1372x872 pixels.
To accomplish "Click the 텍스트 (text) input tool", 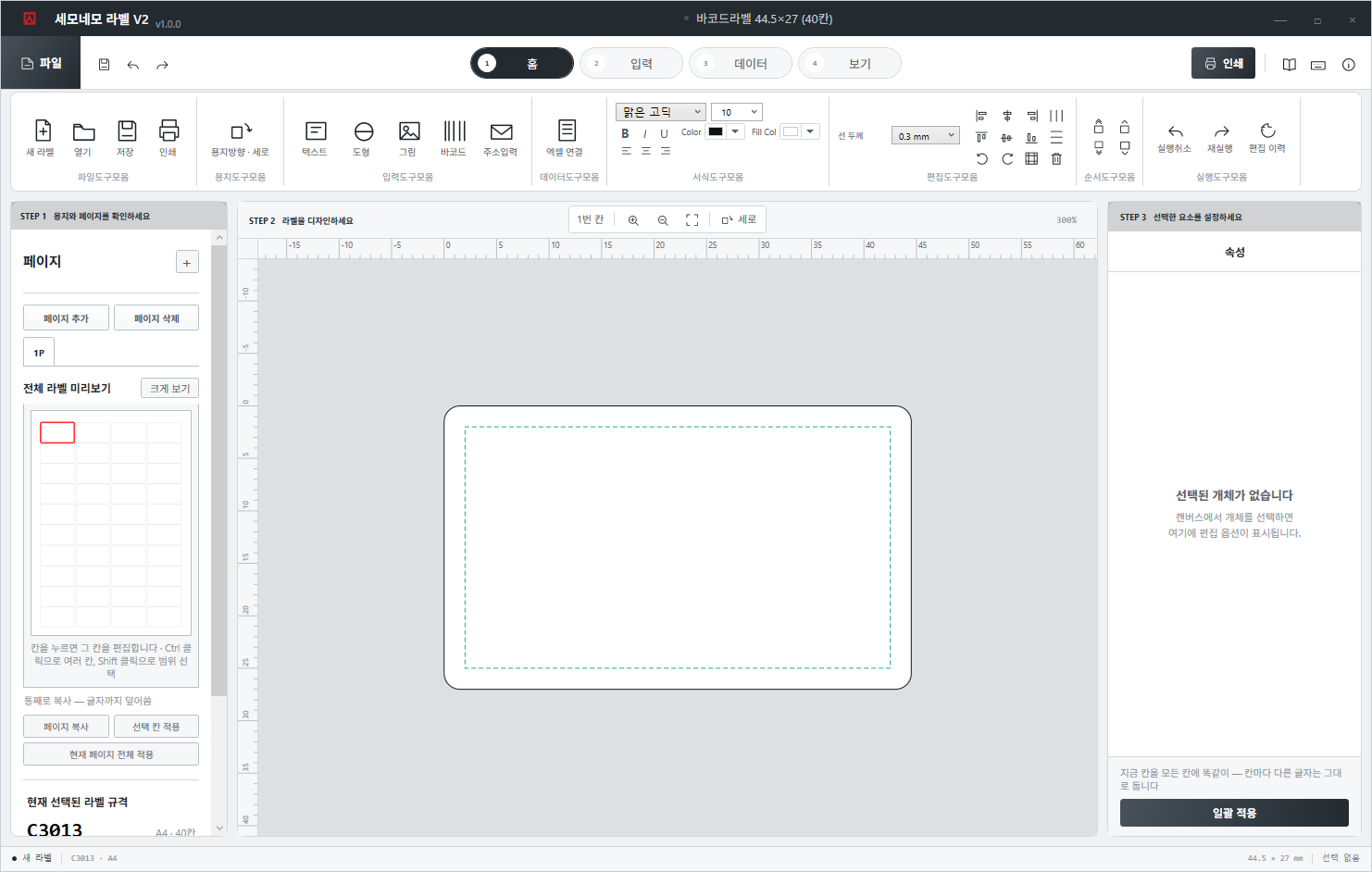I will click(315, 138).
